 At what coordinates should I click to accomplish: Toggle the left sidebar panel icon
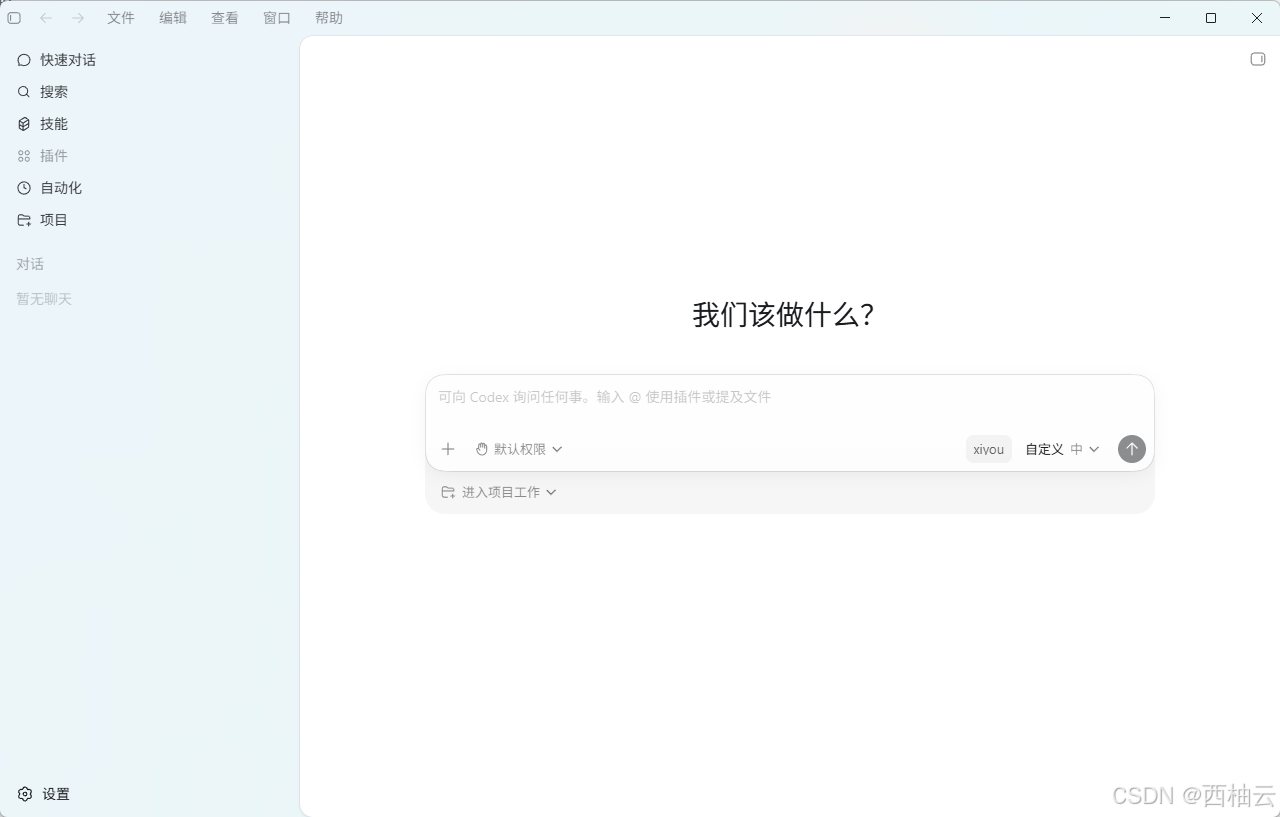14,18
